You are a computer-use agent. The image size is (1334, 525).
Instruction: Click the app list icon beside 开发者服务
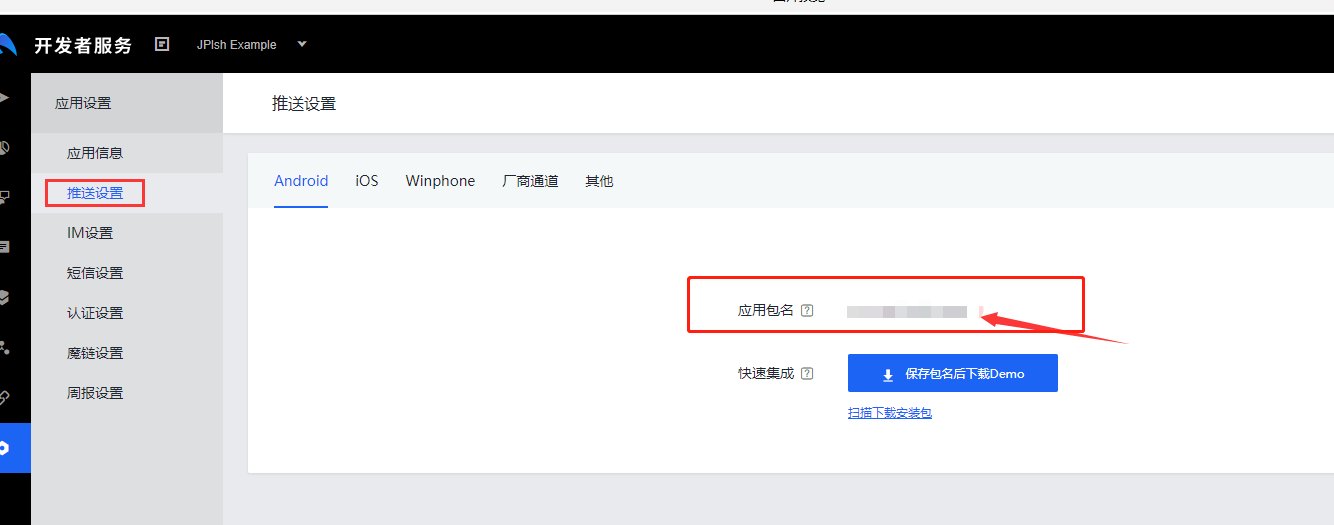click(x=162, y=44)
